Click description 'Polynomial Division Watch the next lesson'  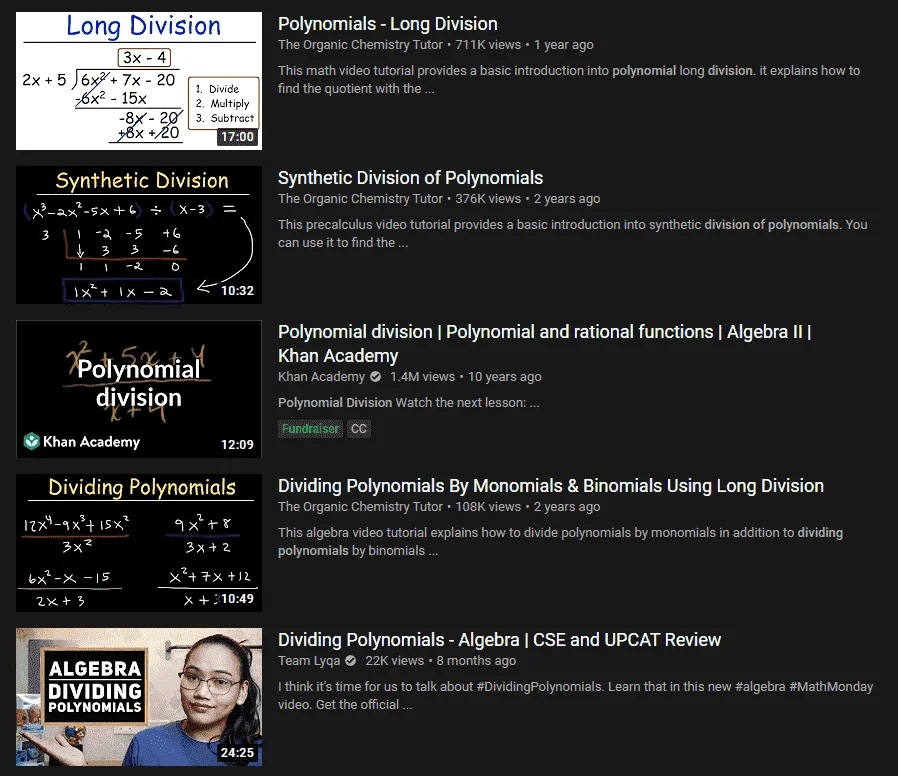tap(408, 403)
